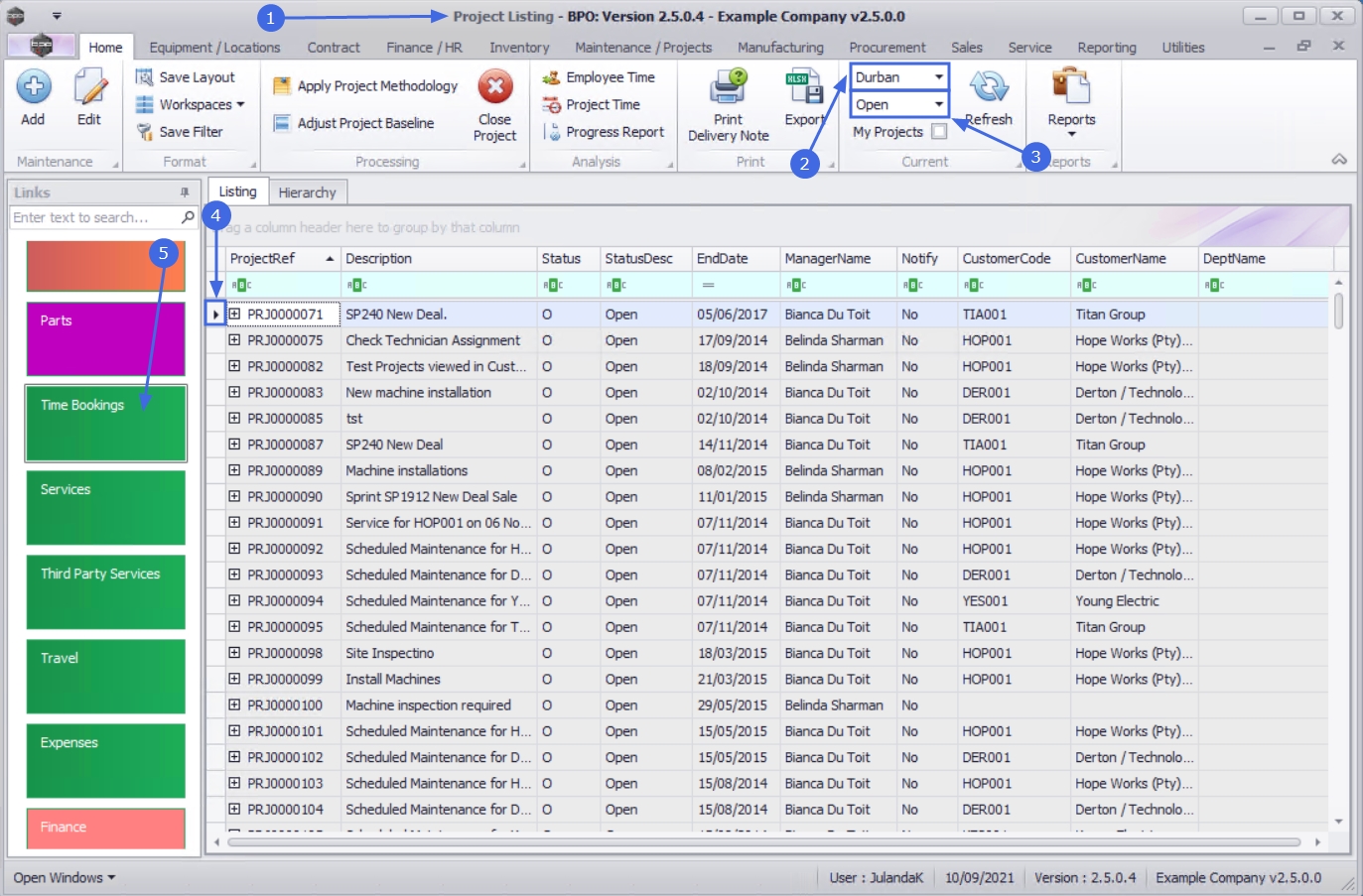Toggle the My Projects checkbox
The image size is (1363, 896).
tap(939, 131)
